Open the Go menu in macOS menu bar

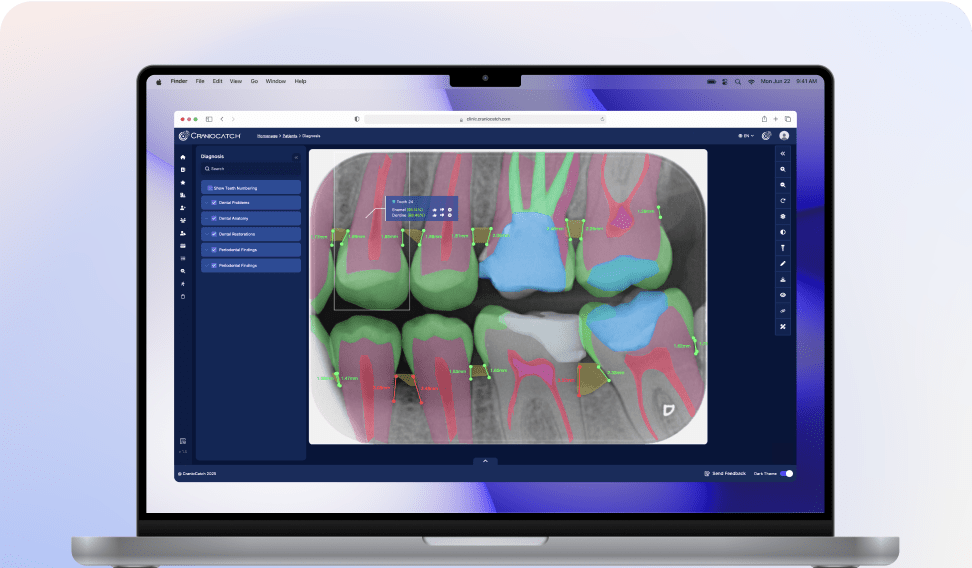(x=254, y=81)
